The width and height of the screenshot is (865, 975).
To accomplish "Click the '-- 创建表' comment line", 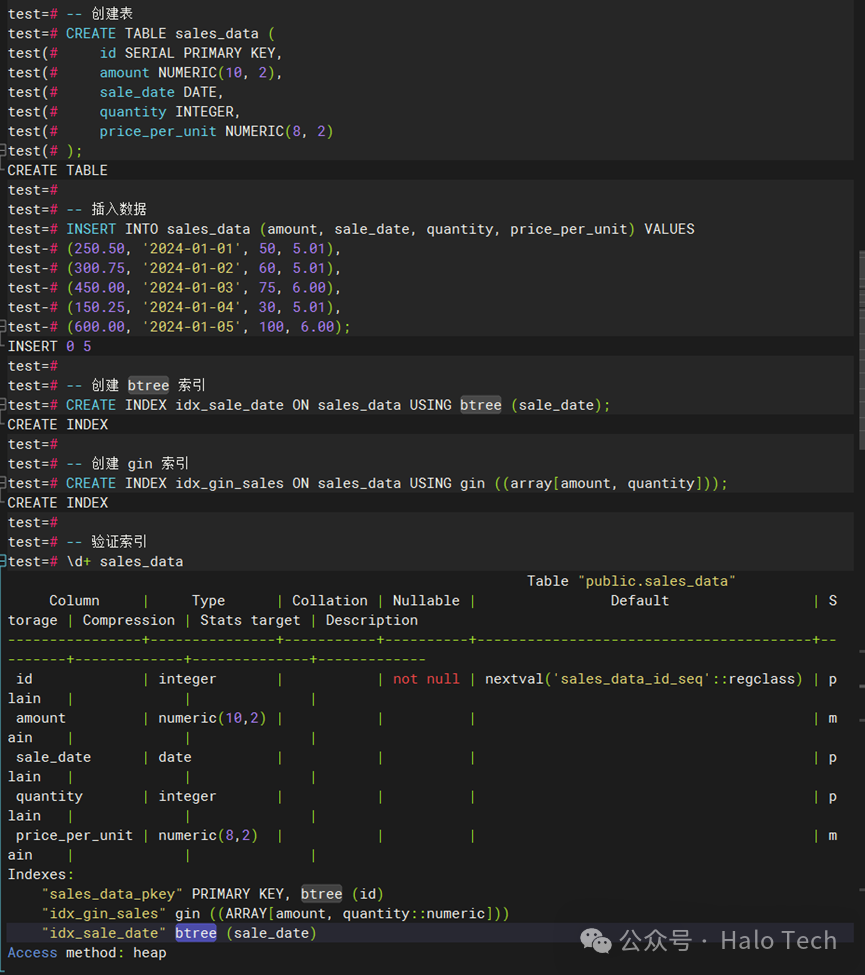I will coord(99,14).
